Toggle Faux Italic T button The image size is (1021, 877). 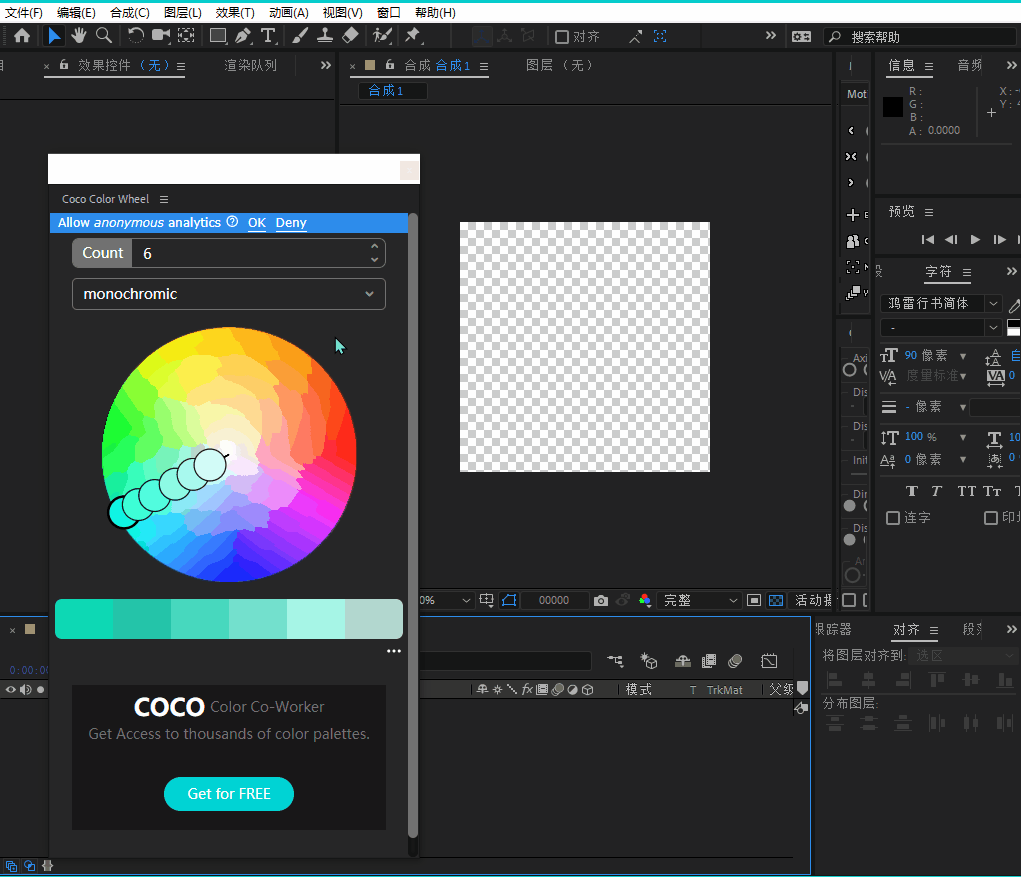point(936,491)
